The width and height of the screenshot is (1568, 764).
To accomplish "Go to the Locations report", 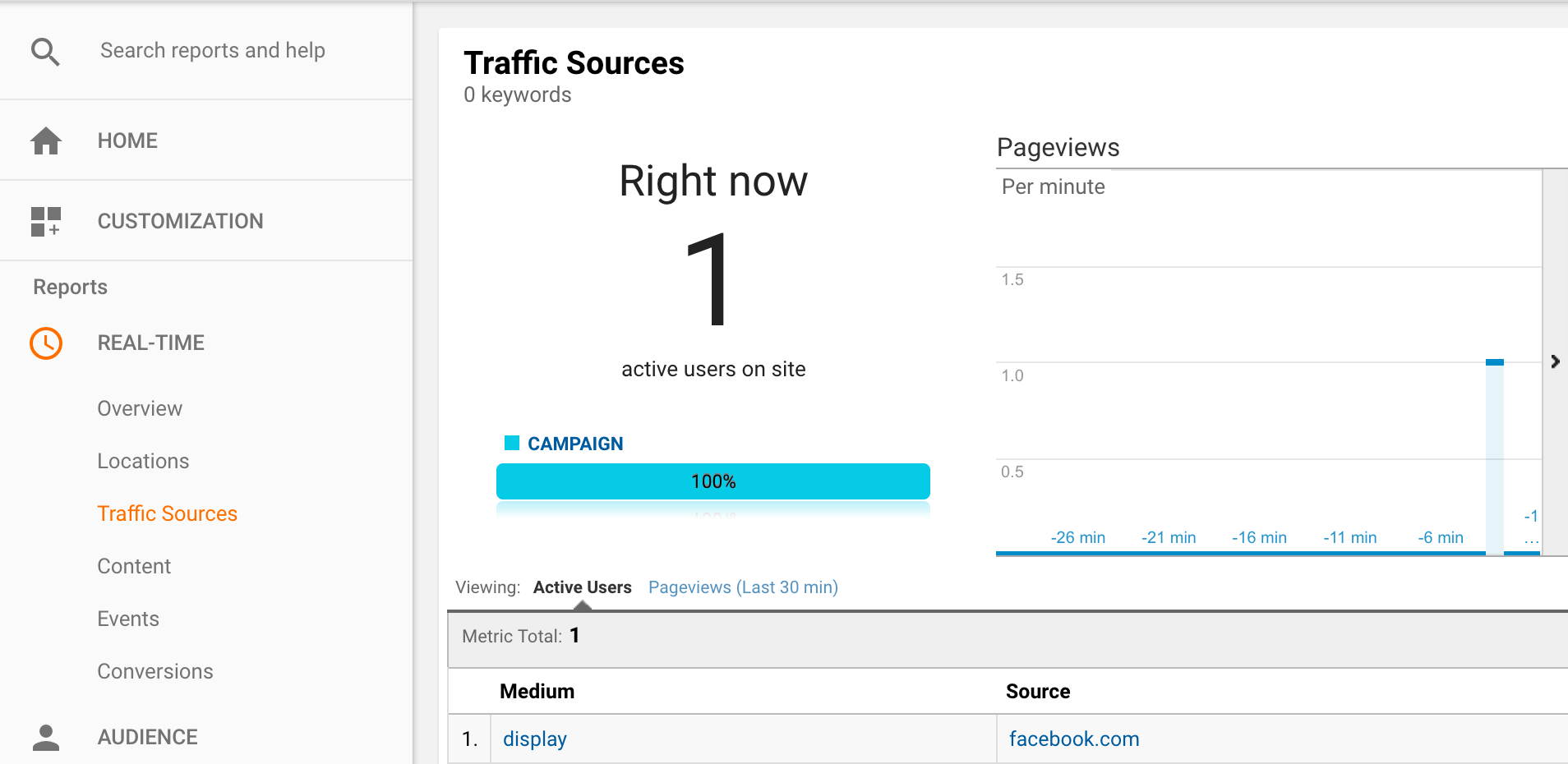I will [x=143, y=461].
